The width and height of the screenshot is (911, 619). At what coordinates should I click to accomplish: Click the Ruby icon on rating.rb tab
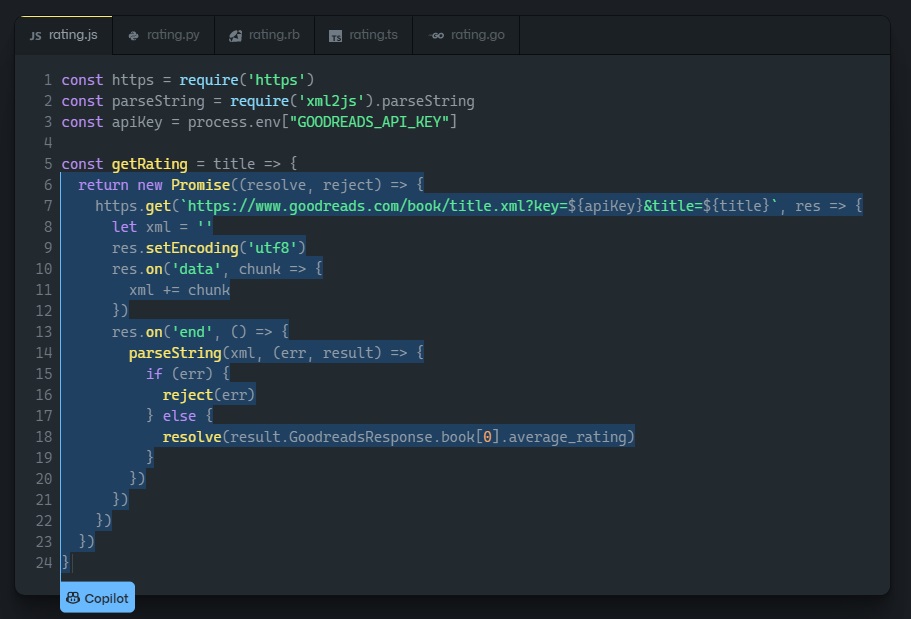tap(235, 35)
